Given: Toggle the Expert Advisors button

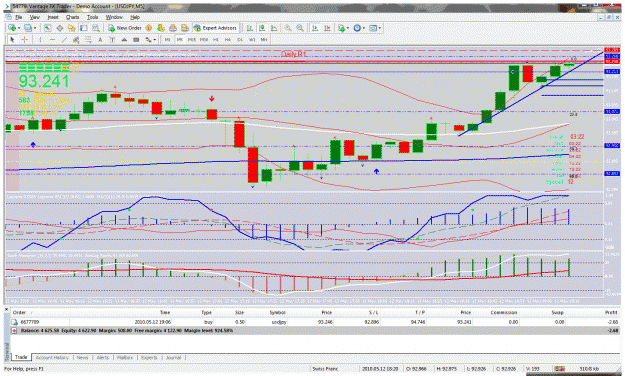Looking at the screenshot, I should 215,28.
